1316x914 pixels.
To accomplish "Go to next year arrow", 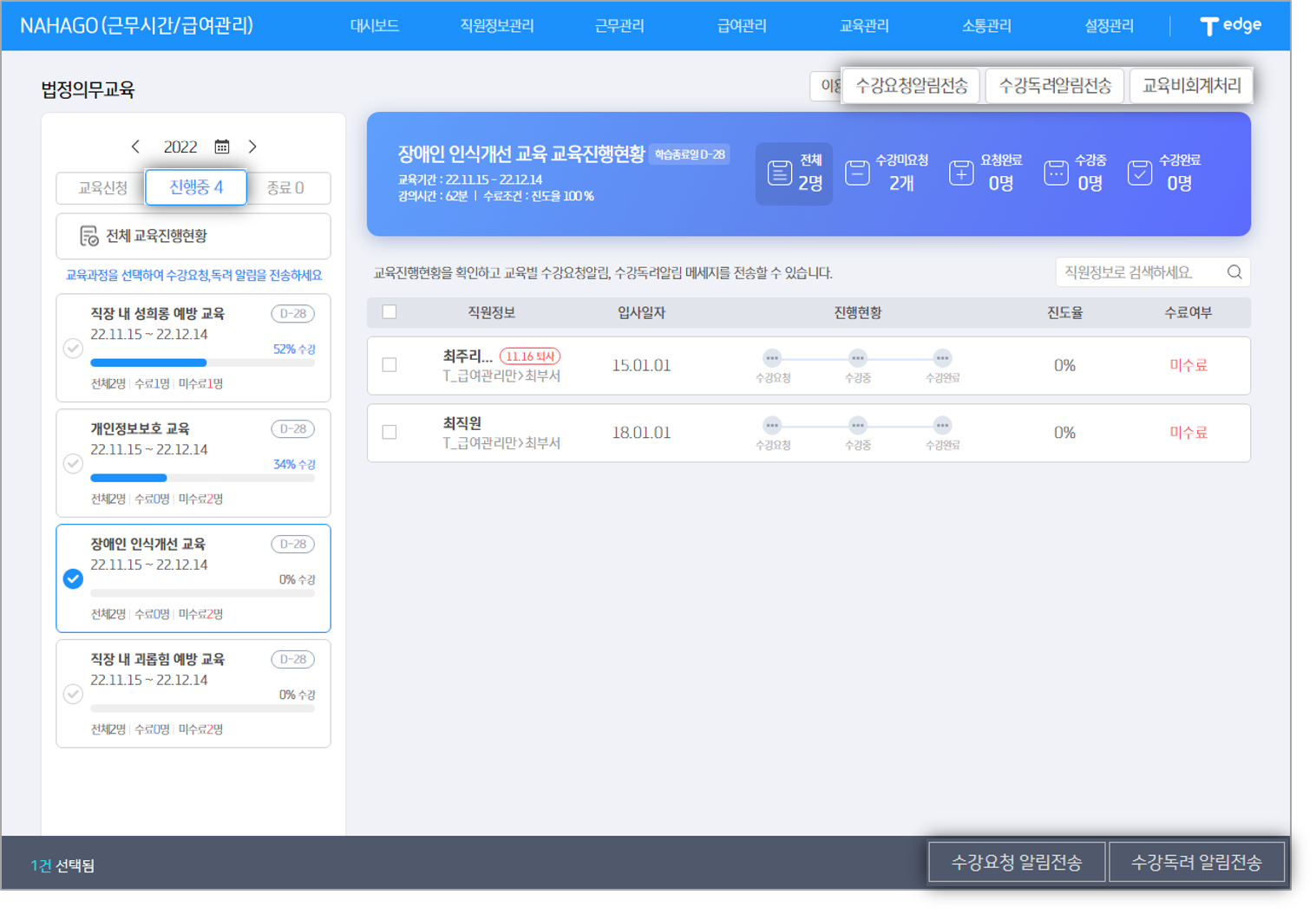I will [252, 147].
